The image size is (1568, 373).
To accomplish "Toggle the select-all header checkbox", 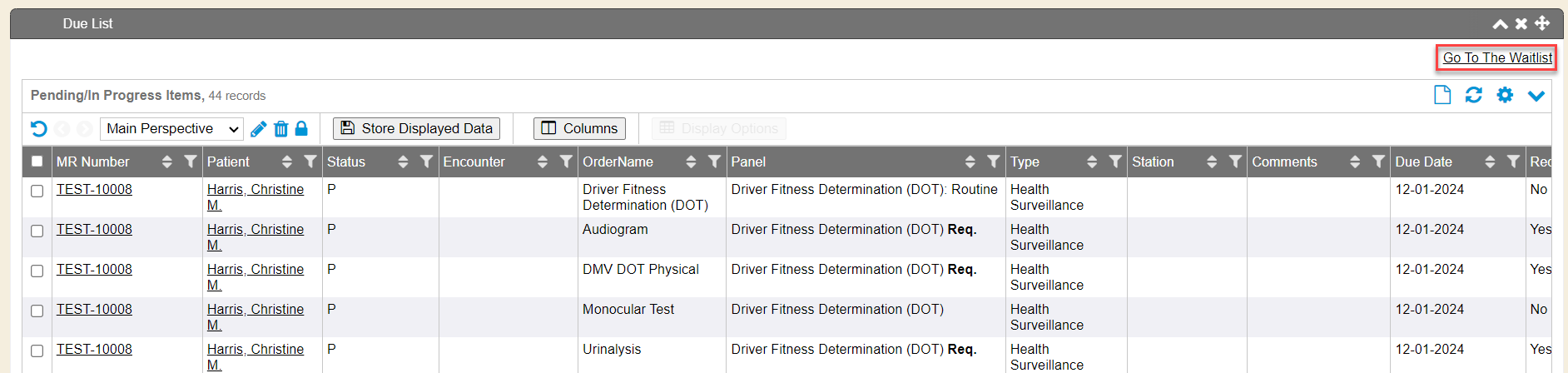I will point(37,162).
